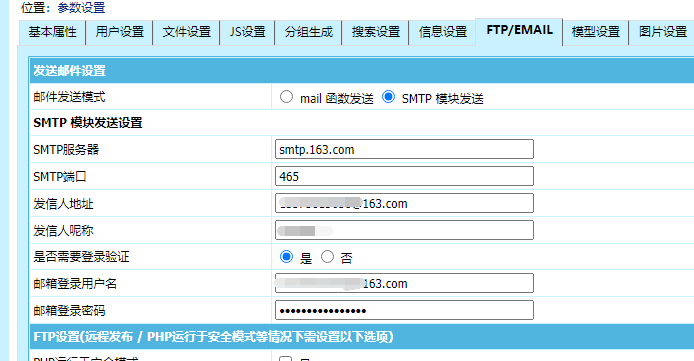The width and height of the screenshot is (694, 361).
Task: Click the SMTP 模块发送设置 heading
Action: click(x=88, y=123)
